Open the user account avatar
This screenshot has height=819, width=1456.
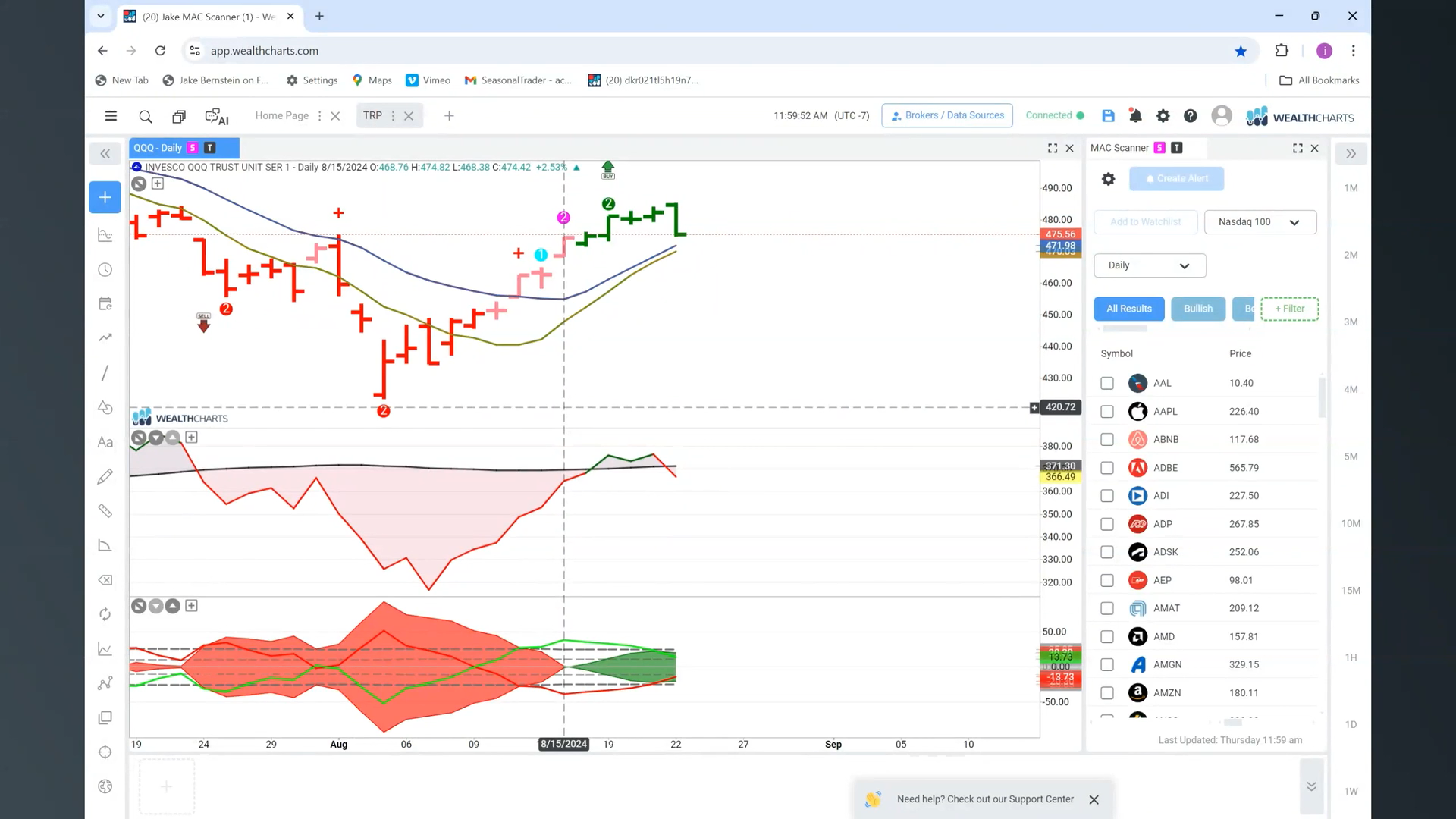1221,115
